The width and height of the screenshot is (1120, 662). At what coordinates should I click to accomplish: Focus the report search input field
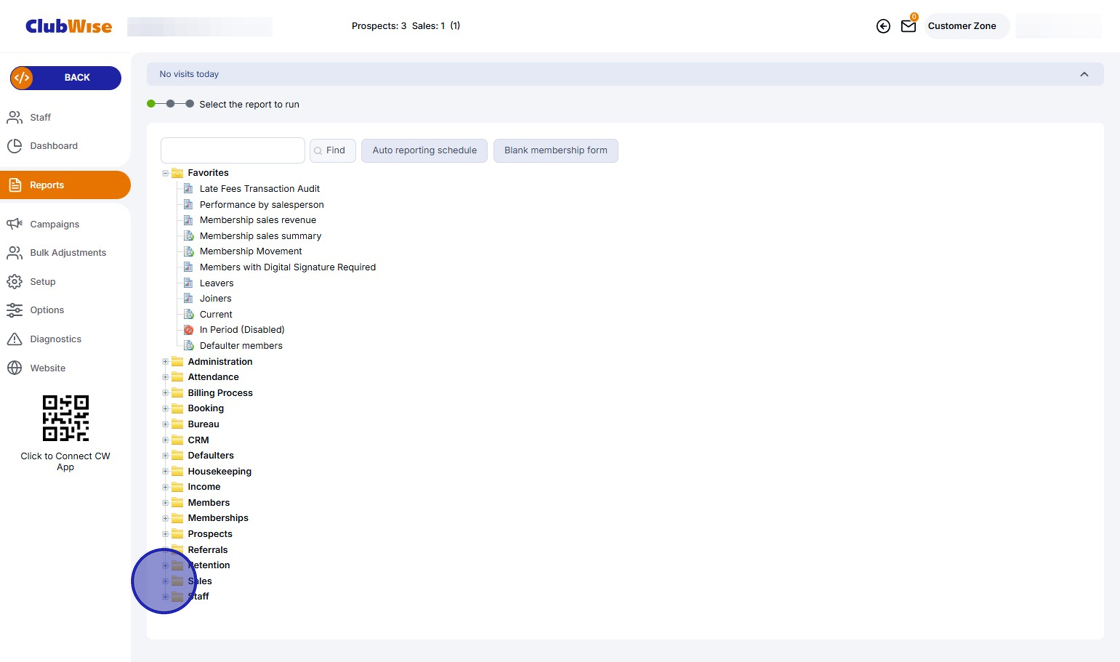coord(233,151)
